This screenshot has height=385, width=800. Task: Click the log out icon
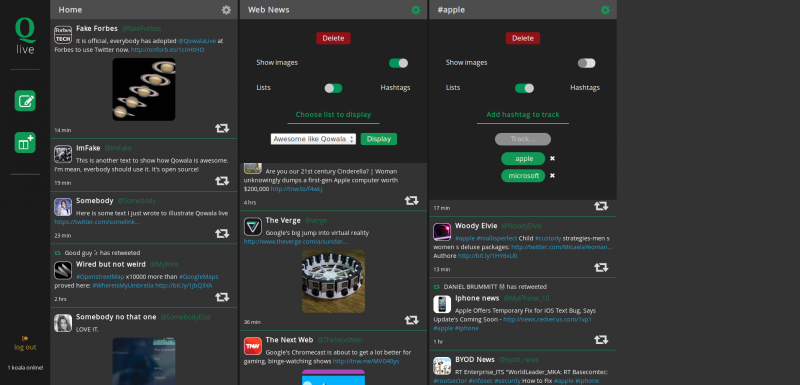click(25, 338)
